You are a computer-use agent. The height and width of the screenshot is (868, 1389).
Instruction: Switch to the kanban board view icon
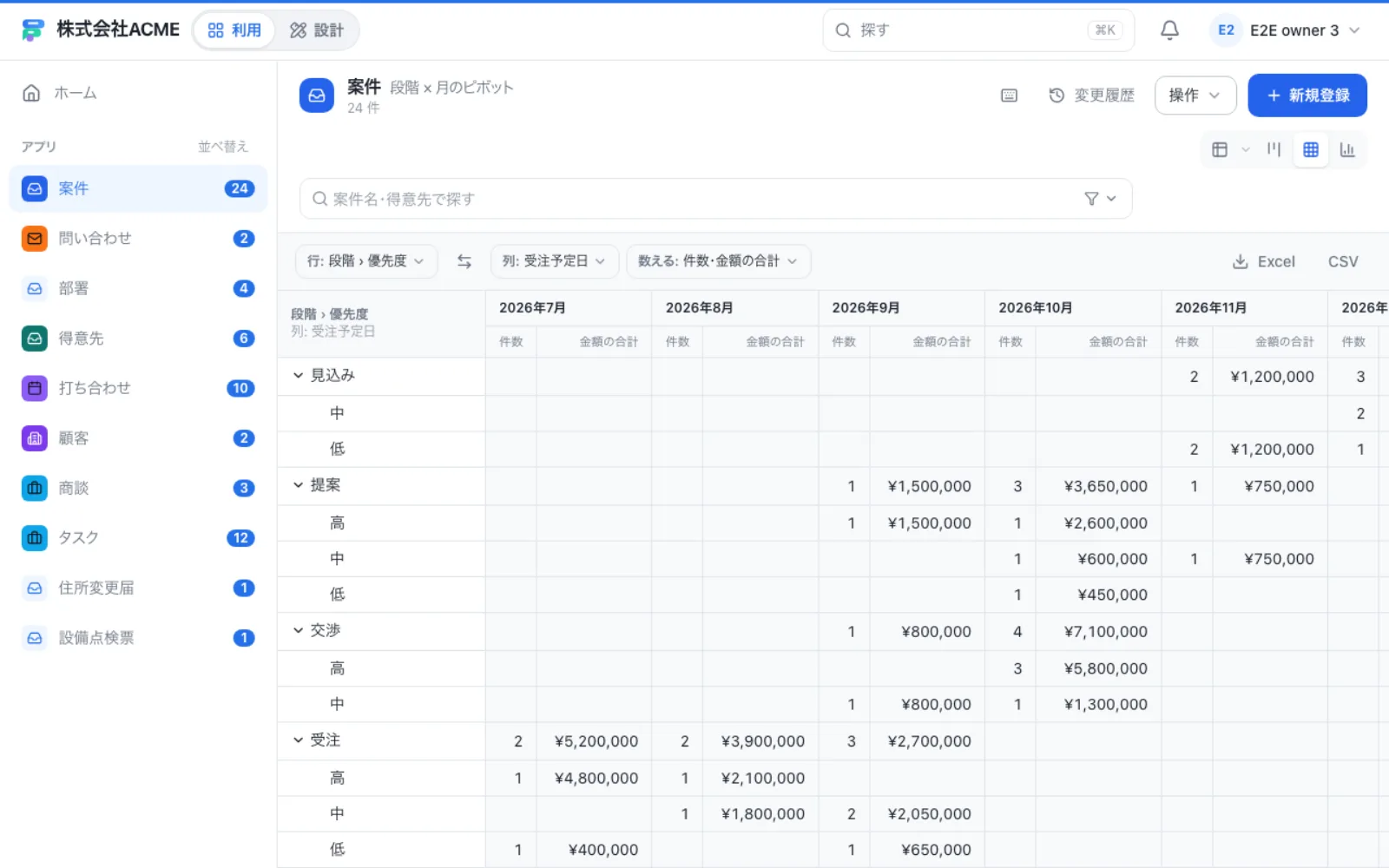(x=1274, y=149)
